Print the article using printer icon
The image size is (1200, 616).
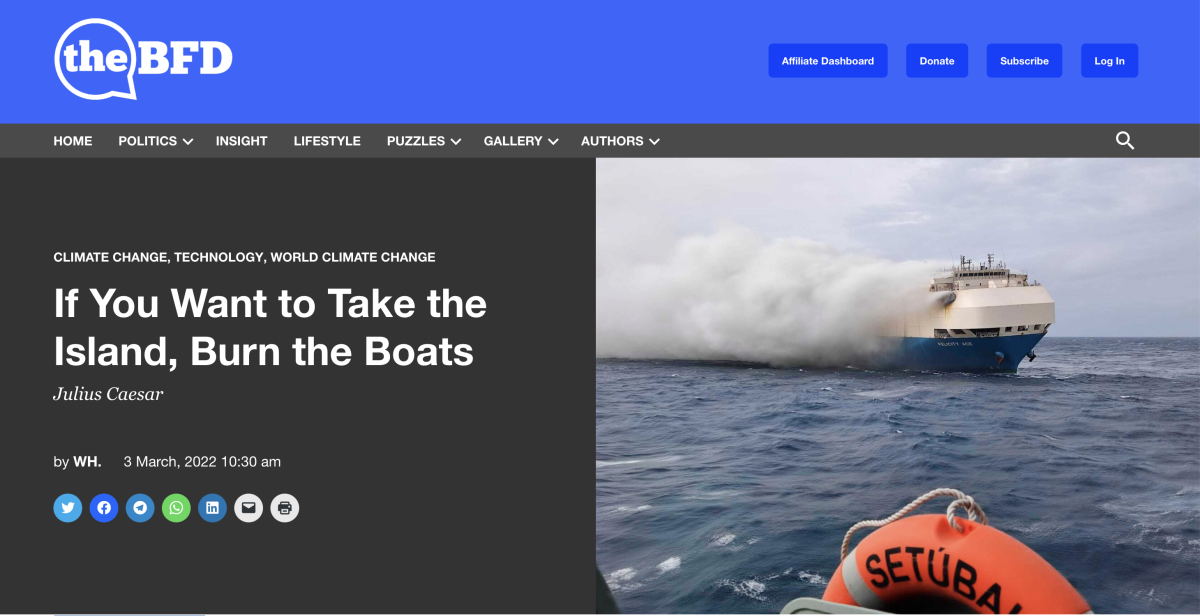[285, 508]
